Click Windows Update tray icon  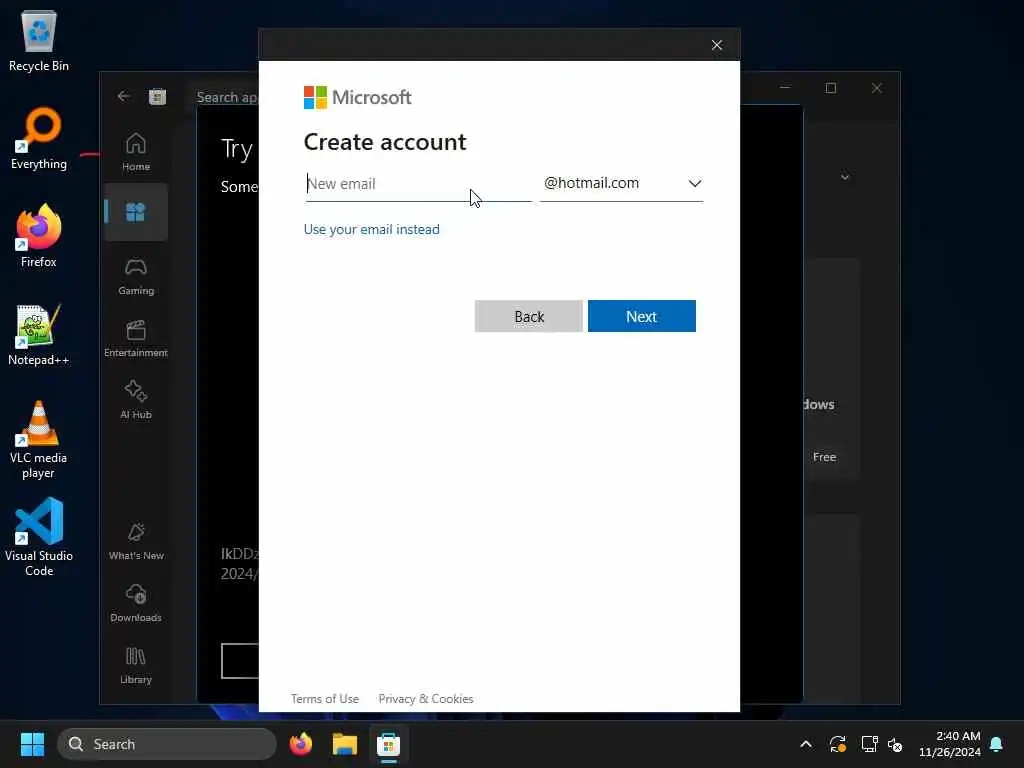(x=838, y=744)
